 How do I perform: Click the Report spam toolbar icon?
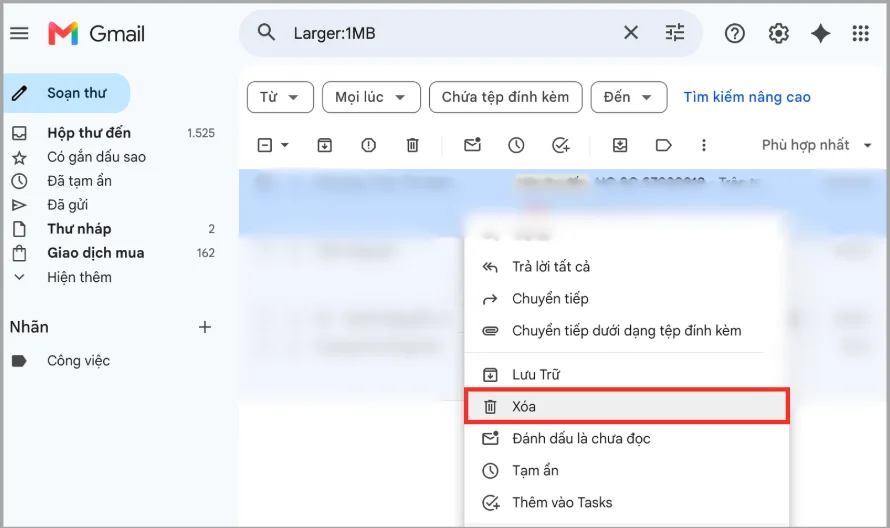pos(368,145)
